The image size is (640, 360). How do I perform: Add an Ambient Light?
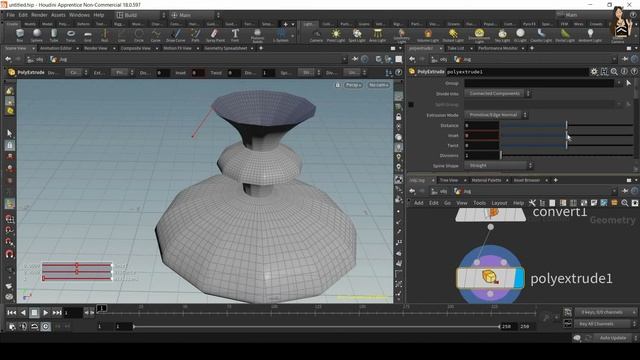[x=590, y=36]
